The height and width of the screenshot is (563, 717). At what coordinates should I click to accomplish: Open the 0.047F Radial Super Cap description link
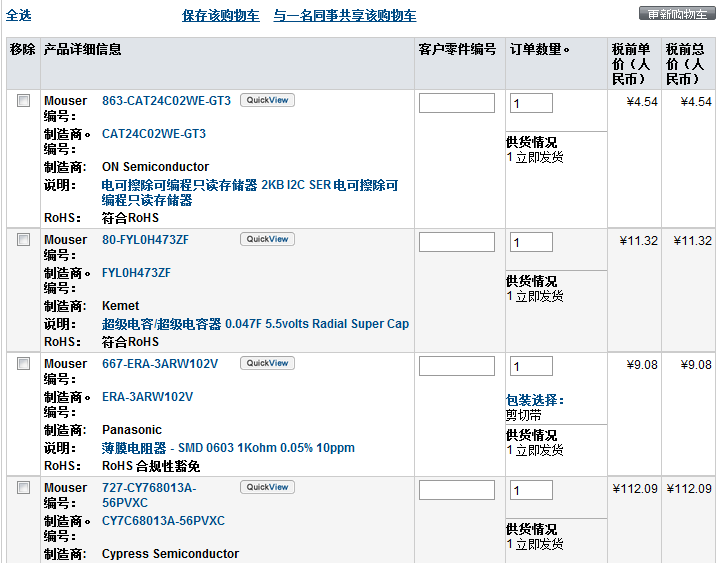(x=255, y=324)
